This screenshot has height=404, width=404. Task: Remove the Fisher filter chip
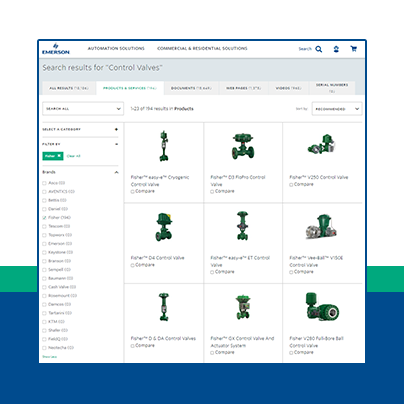pos(59,156)
